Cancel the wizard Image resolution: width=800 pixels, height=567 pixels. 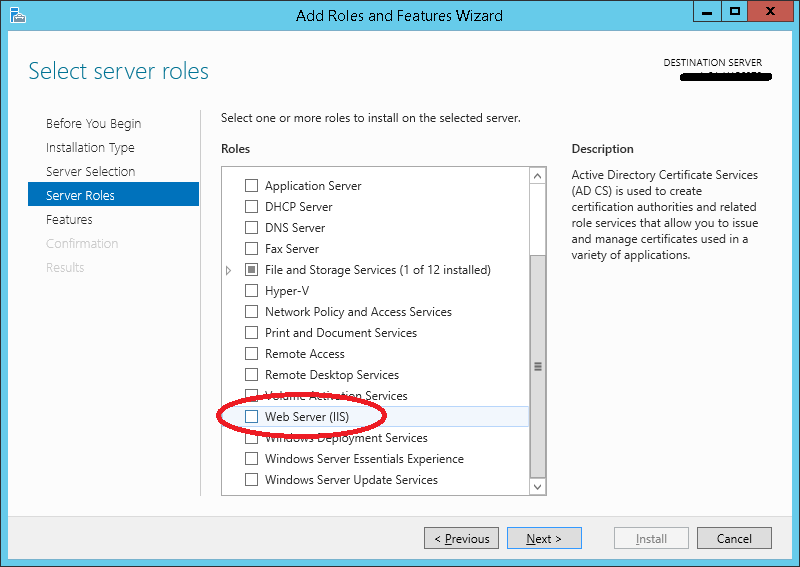(734, 539)
